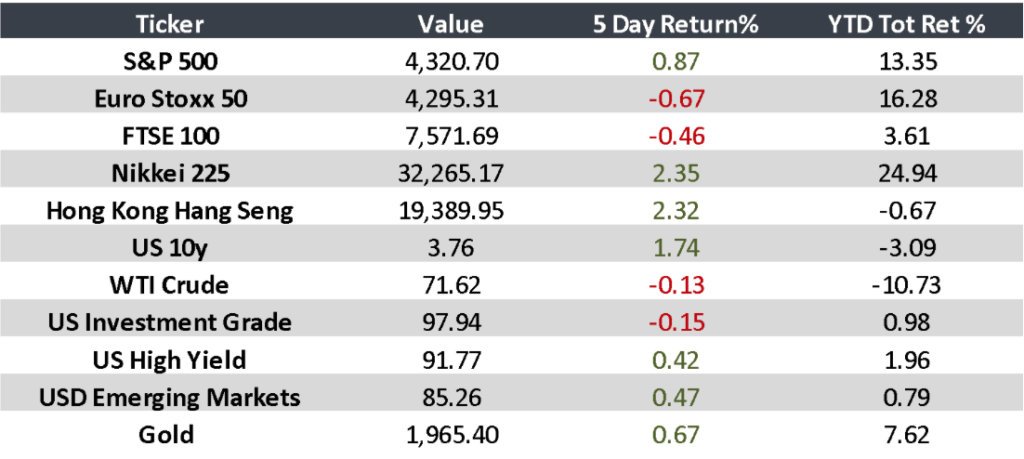This screenshot has width=1024, height=459.
Task: Select the Gold value 1,965.40
Action: click(449, 435)
